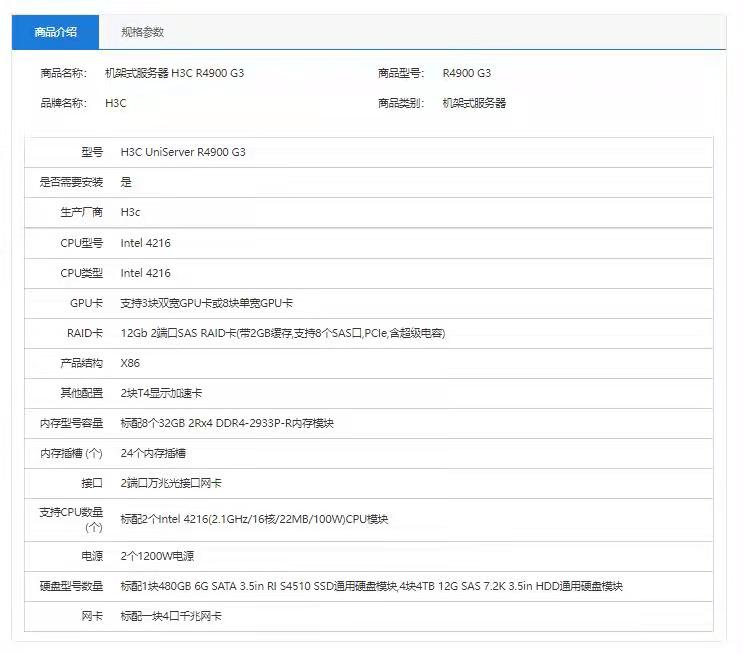The width and height of the screenshot is (743, 654).
Task: Select Intel 4216 in CPU类型 row
Action: coord(145,273)
